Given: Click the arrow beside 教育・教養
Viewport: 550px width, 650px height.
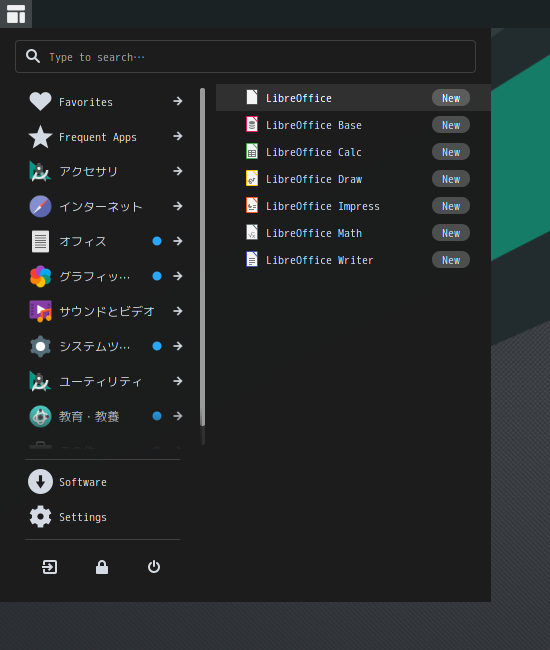Looking at the screenshot, I should 178,416.
